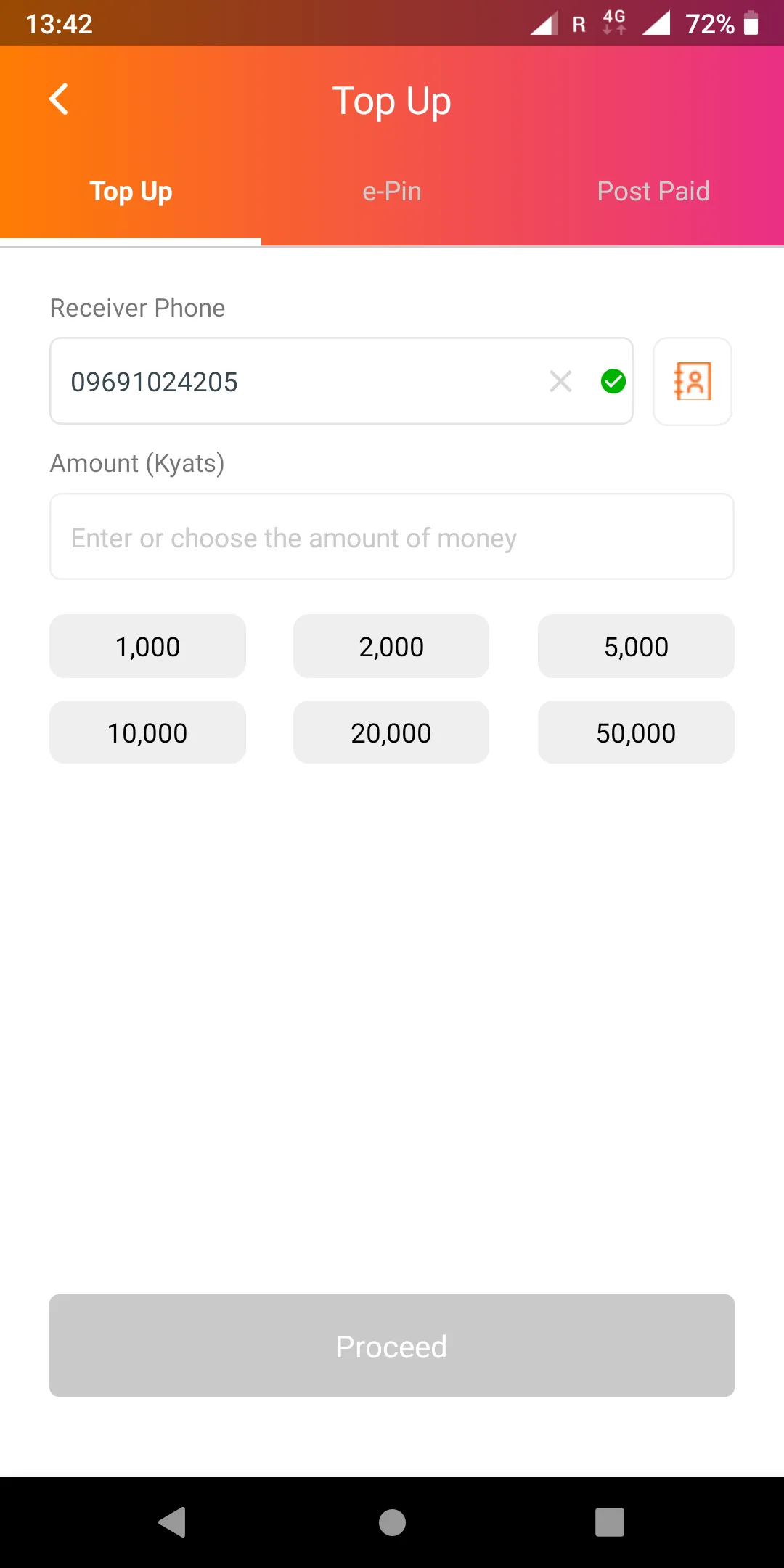
Task: Choose the 1,000 kyats amount
Action: (147, 646)
